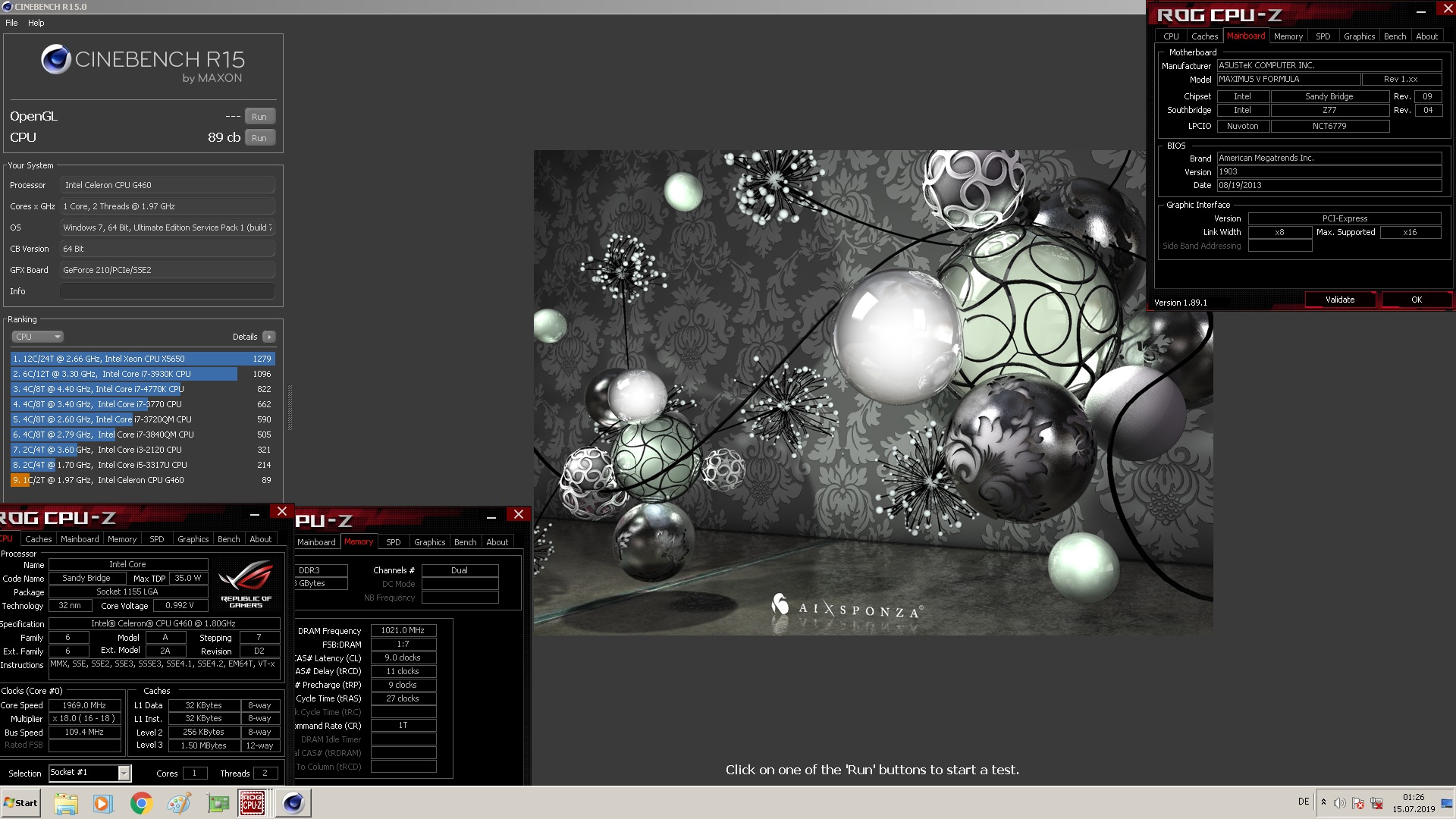
Task: Click the BIOS date 08/19/2013 field
Action: [1329, 185]
